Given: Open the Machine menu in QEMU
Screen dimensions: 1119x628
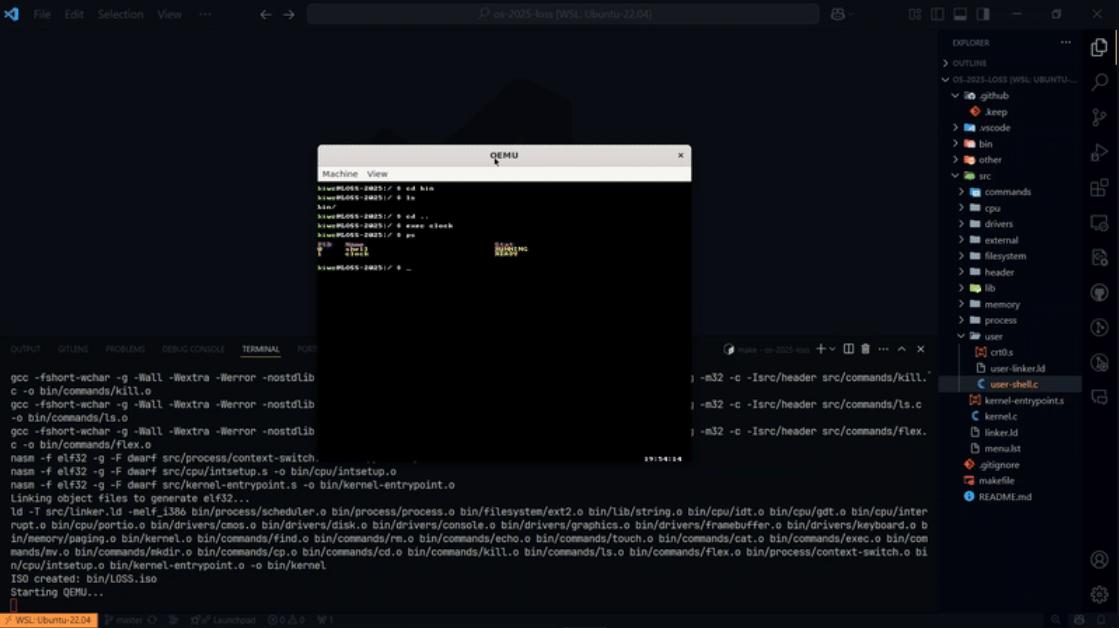Looking at the screenshot, I should coord(340,174).
